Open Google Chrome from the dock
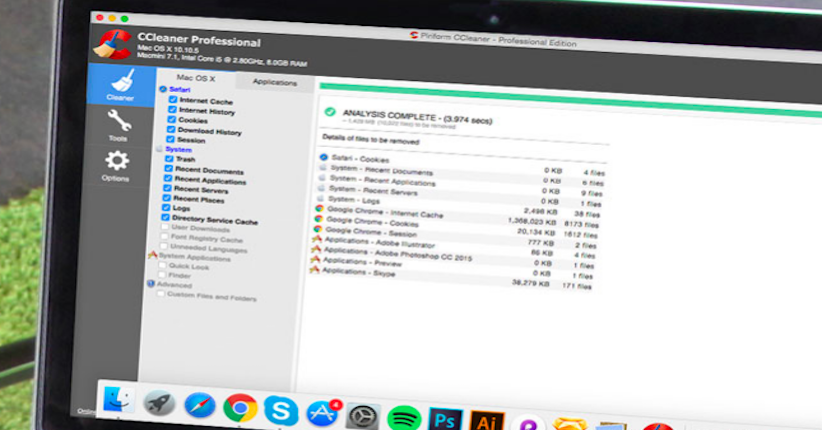The width and height of the screenshot is (822, 430). [x=238, y=407]
